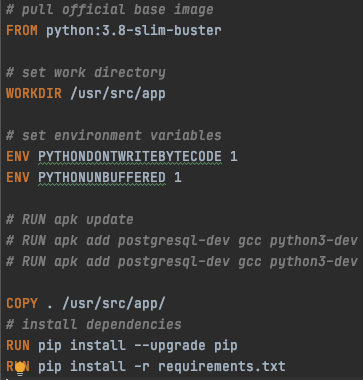
Task: Click the value 1 after PYTHONUNBUFFERED
Action: pos(178,177)
